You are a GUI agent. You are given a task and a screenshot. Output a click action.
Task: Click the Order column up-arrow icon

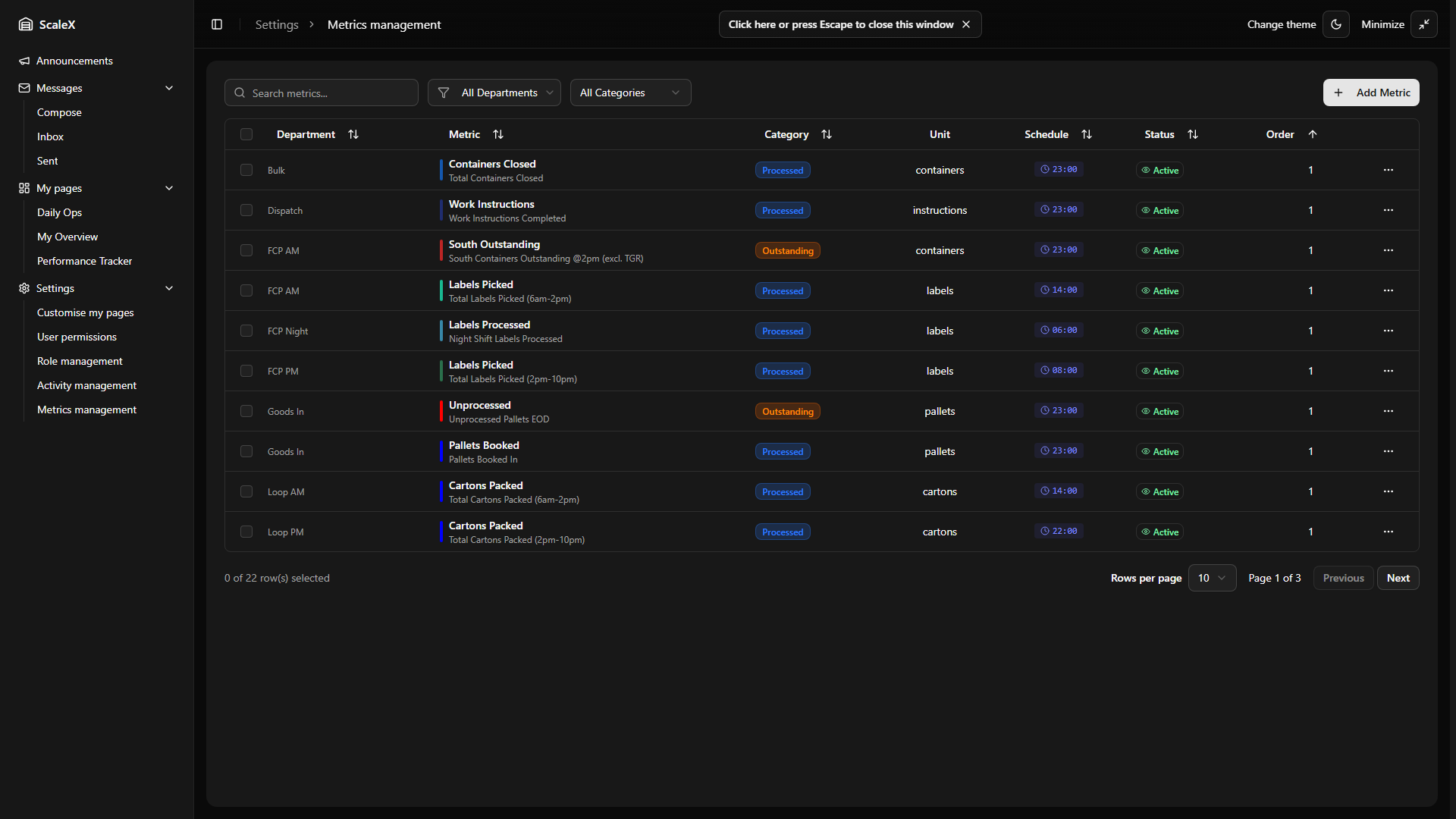coord(1313,134)
